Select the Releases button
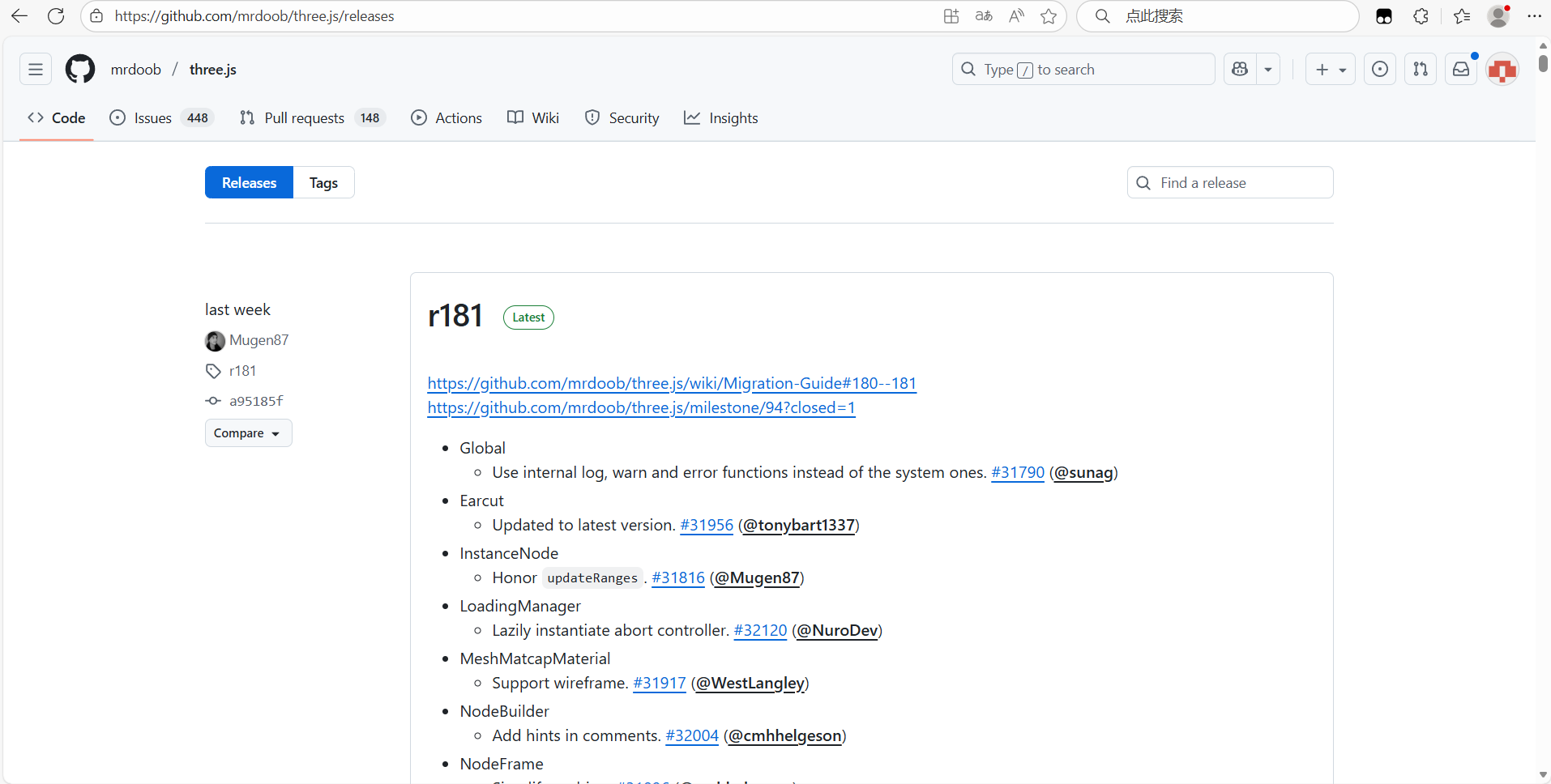Screen dimensions: 1551x784 [x=249, y=183]
